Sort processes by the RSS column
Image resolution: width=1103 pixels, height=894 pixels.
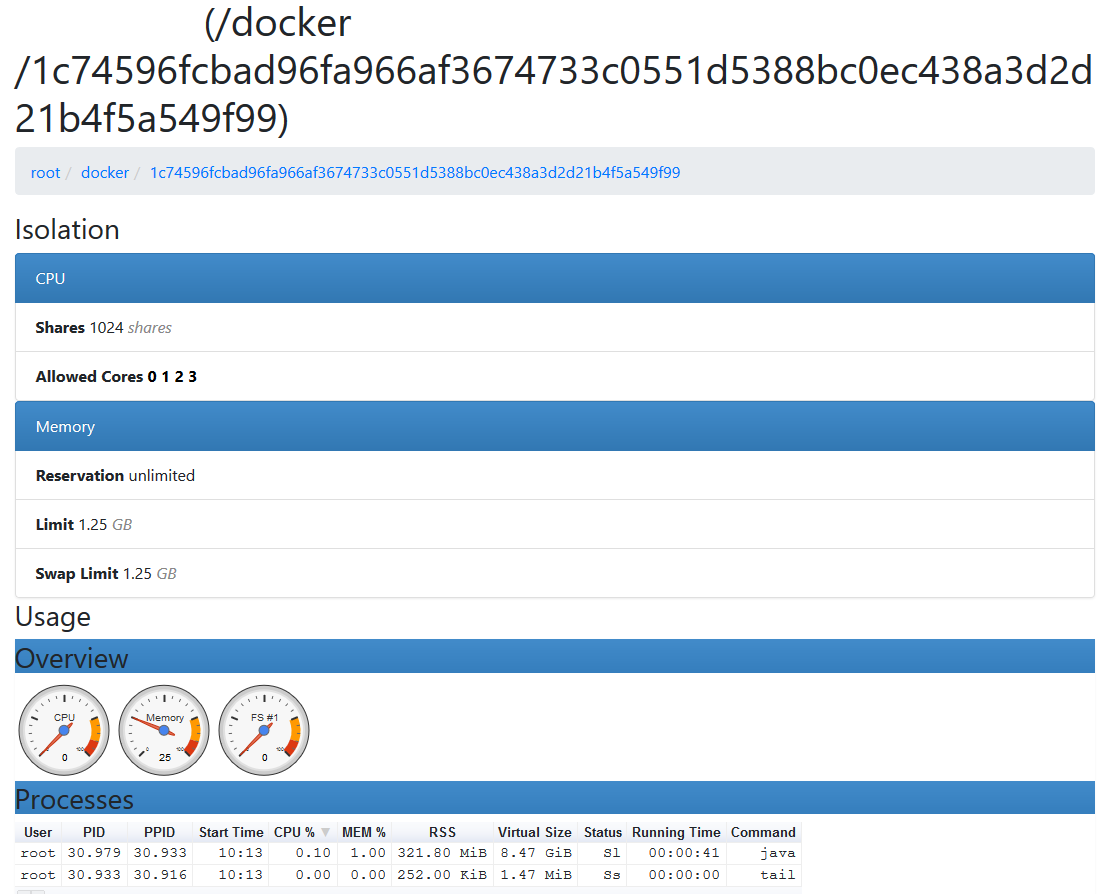pos(442,832)
